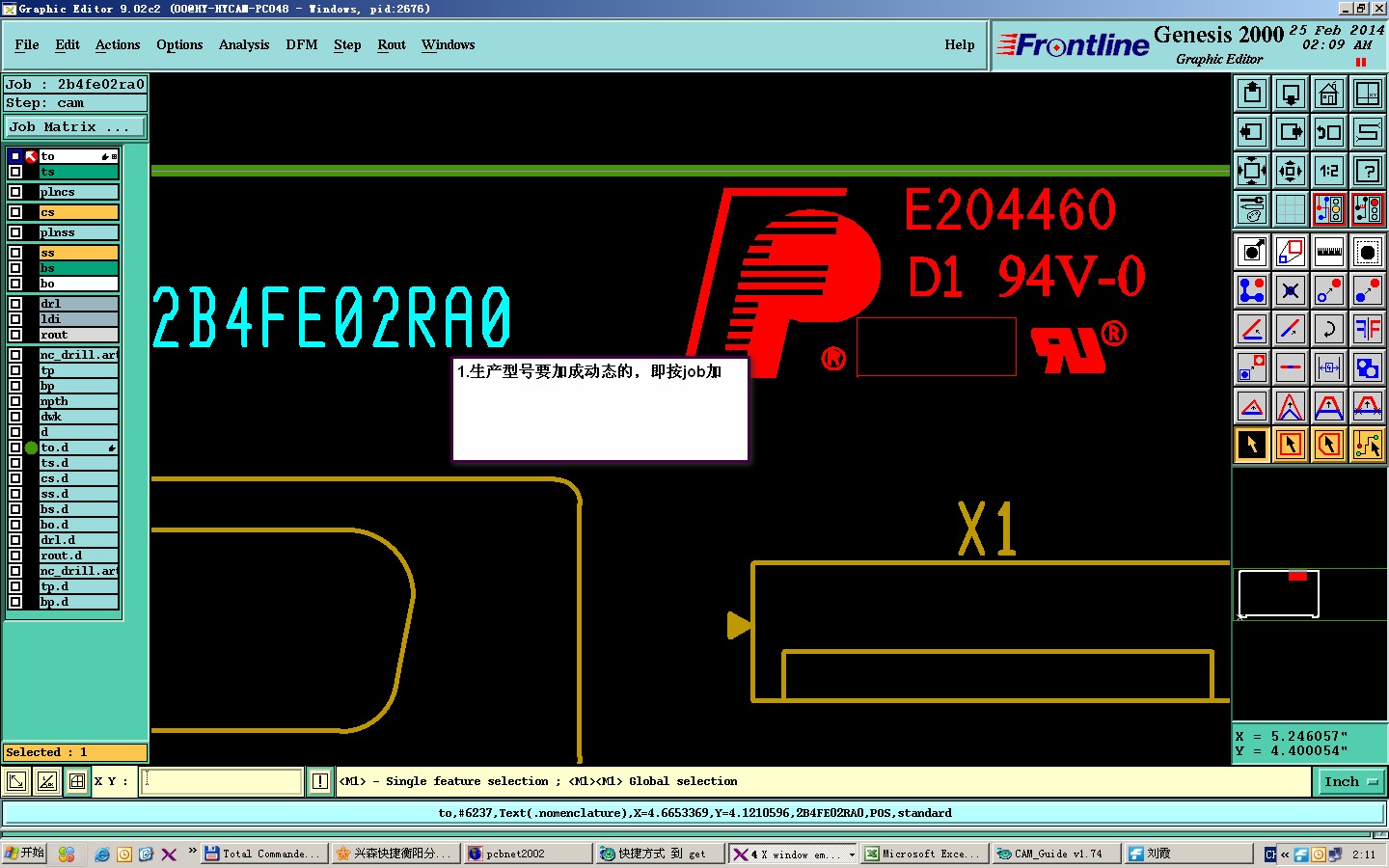Open the Rout menu
Image resolution: width=1389 pixels, height=868 pixels.
click(392, 45)
